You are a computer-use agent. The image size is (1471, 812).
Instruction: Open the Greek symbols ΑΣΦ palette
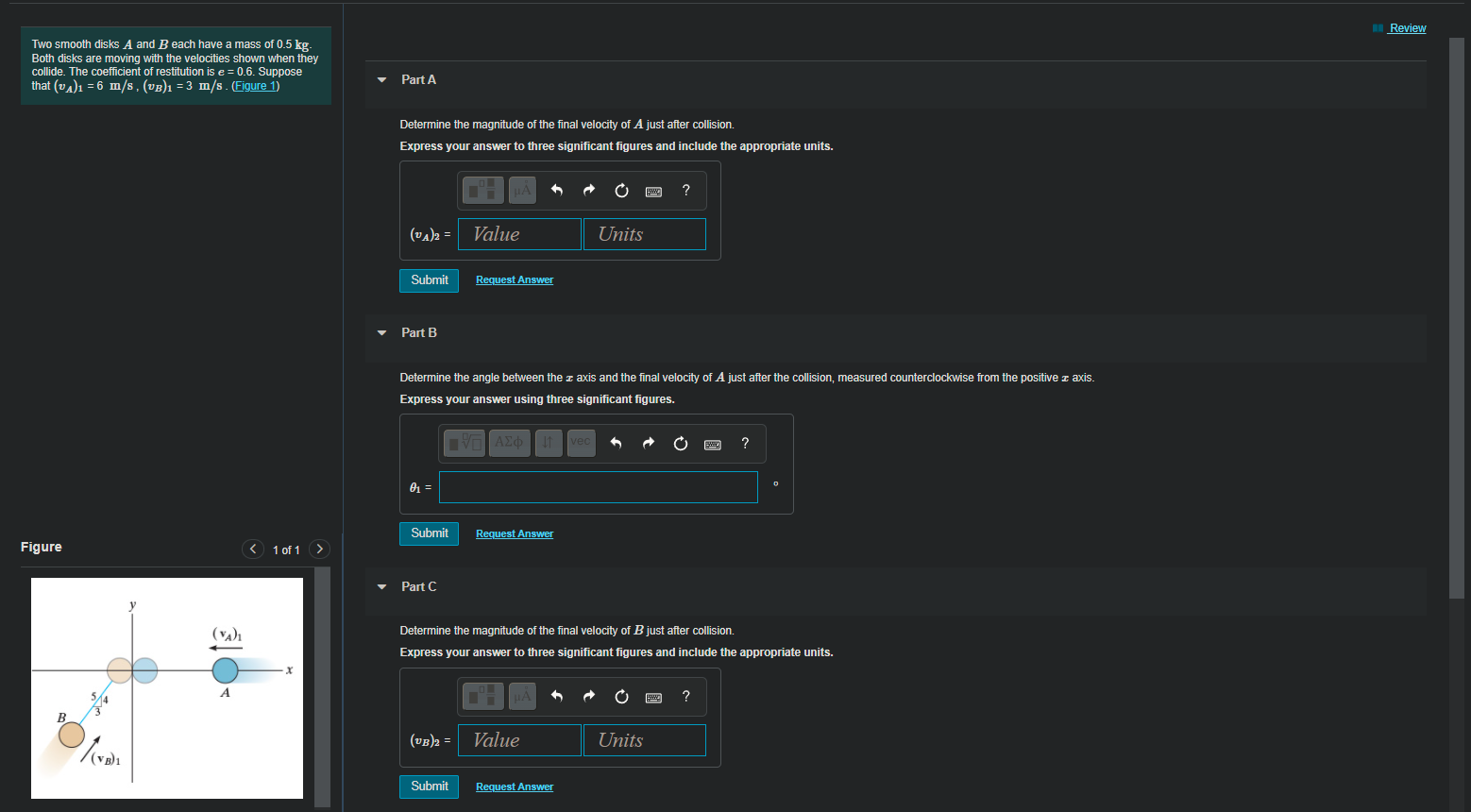point(509,443)
